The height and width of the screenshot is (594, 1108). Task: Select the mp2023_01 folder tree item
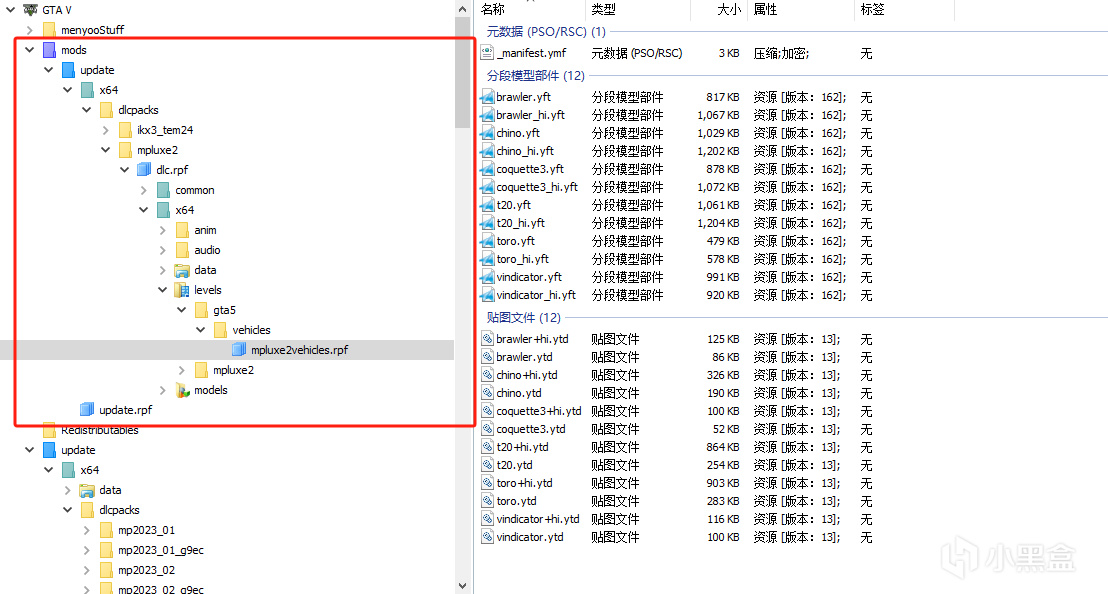tap(146, 530)
